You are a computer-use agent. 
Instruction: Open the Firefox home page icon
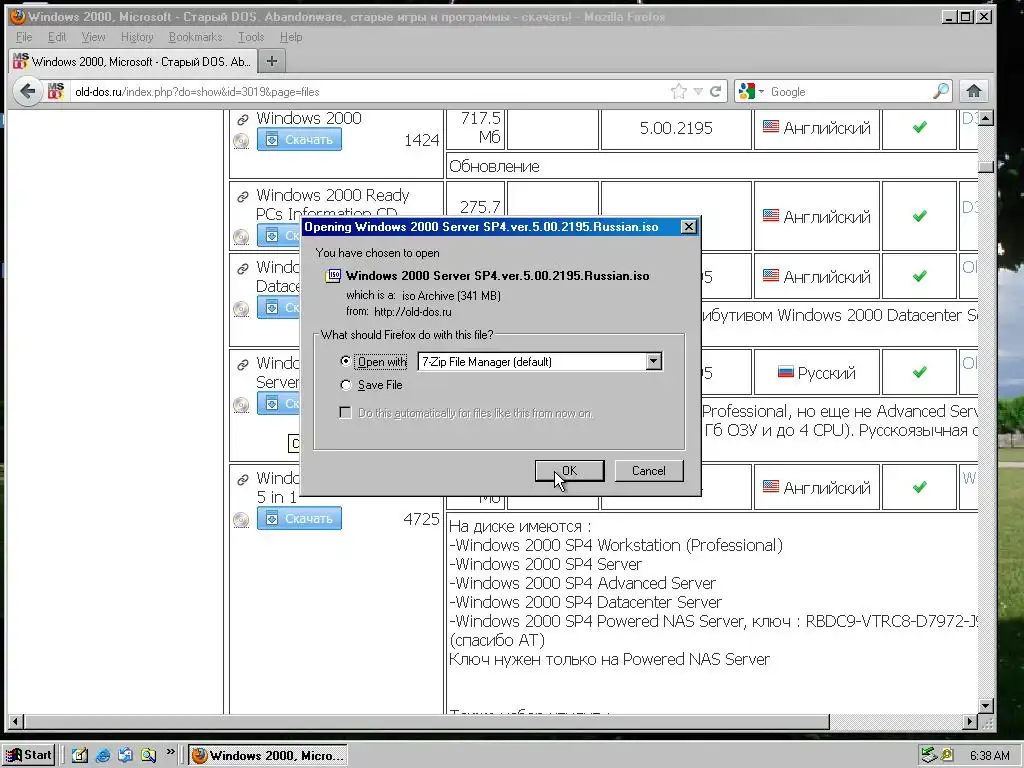pos(973,91)
